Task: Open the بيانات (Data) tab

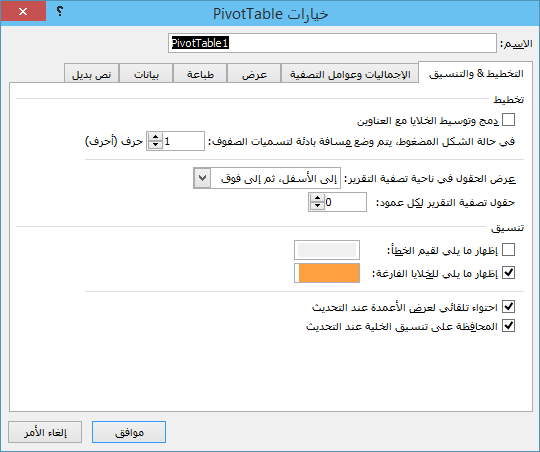Action: pos(146,74)
